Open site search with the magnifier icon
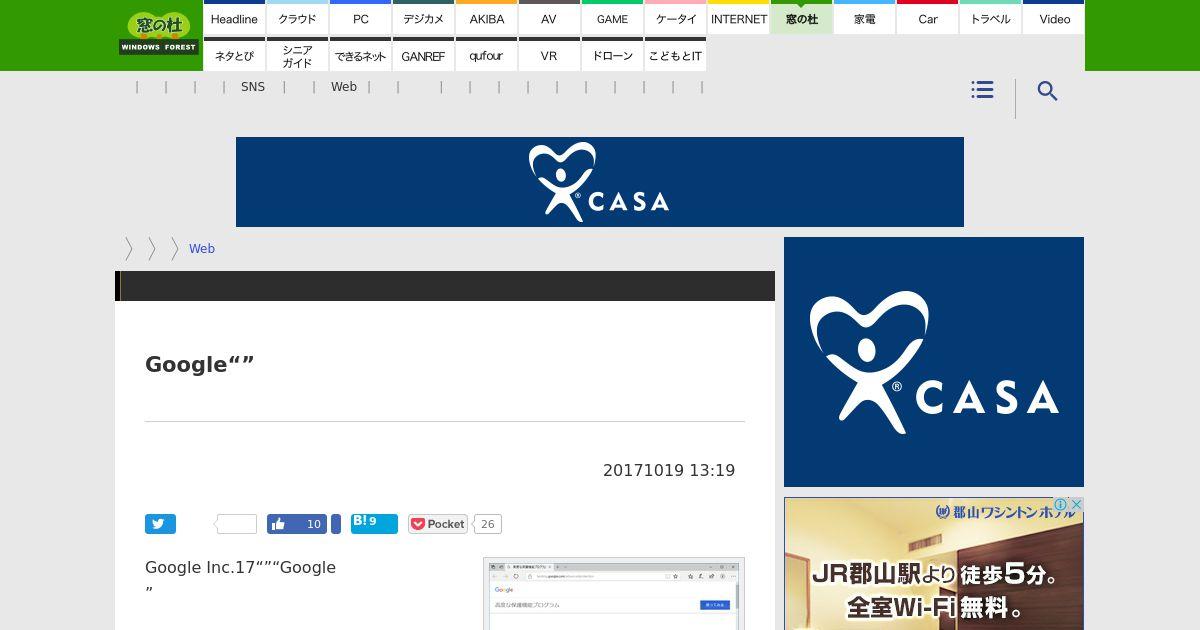The image size is (1200, 630). [1047, 91]
